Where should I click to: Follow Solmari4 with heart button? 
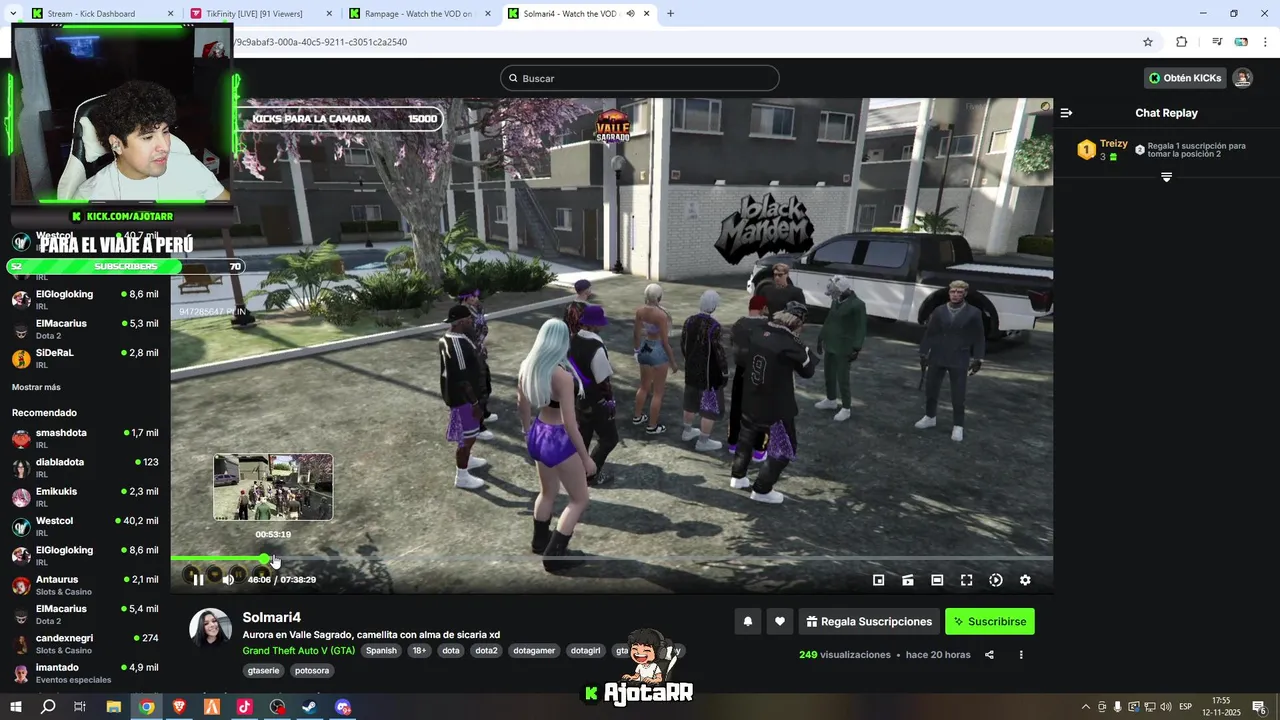pyautogui.click(x=780, y=621)
